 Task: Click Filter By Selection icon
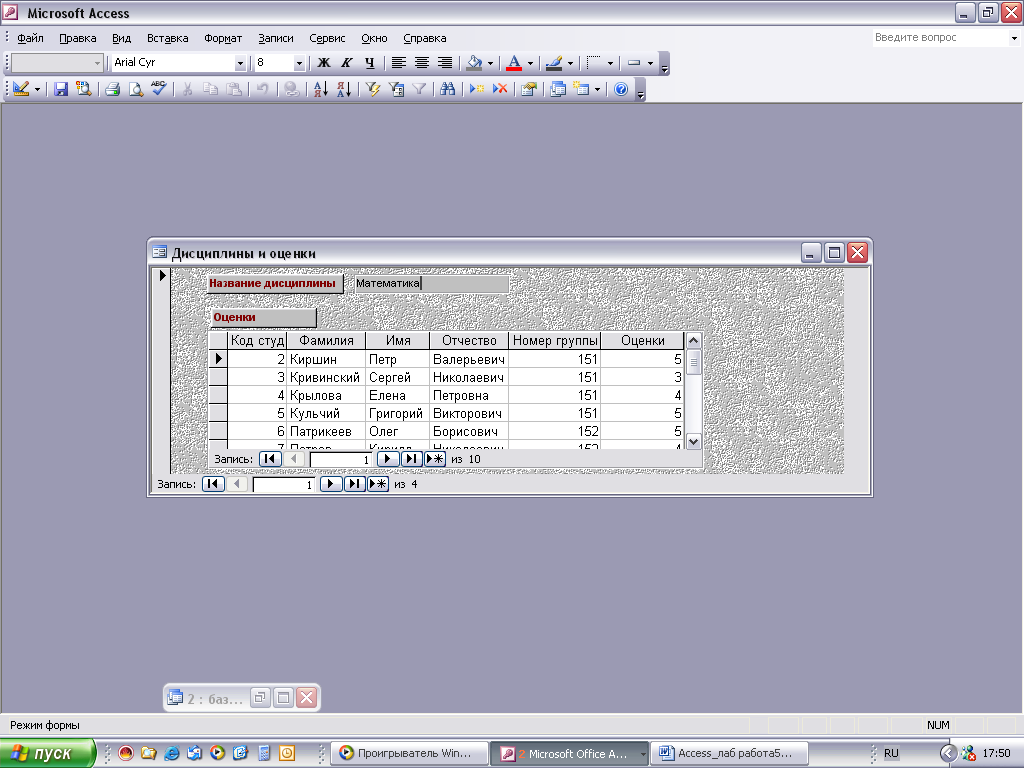pyautogui.click(x=373, y=89)
